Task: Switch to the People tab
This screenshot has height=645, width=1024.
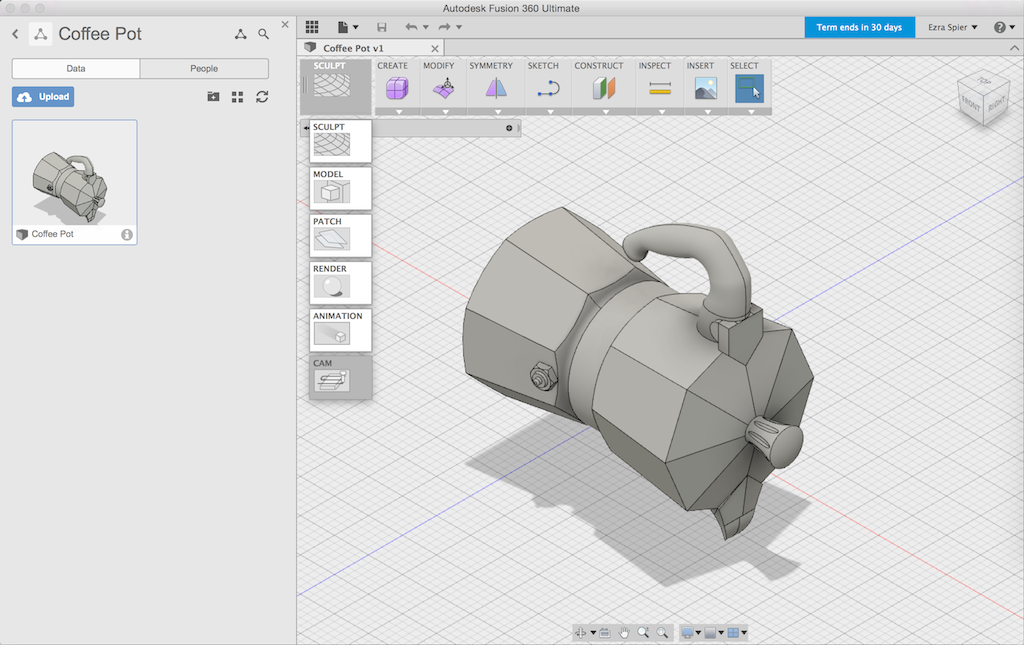Action: [204, 68]
